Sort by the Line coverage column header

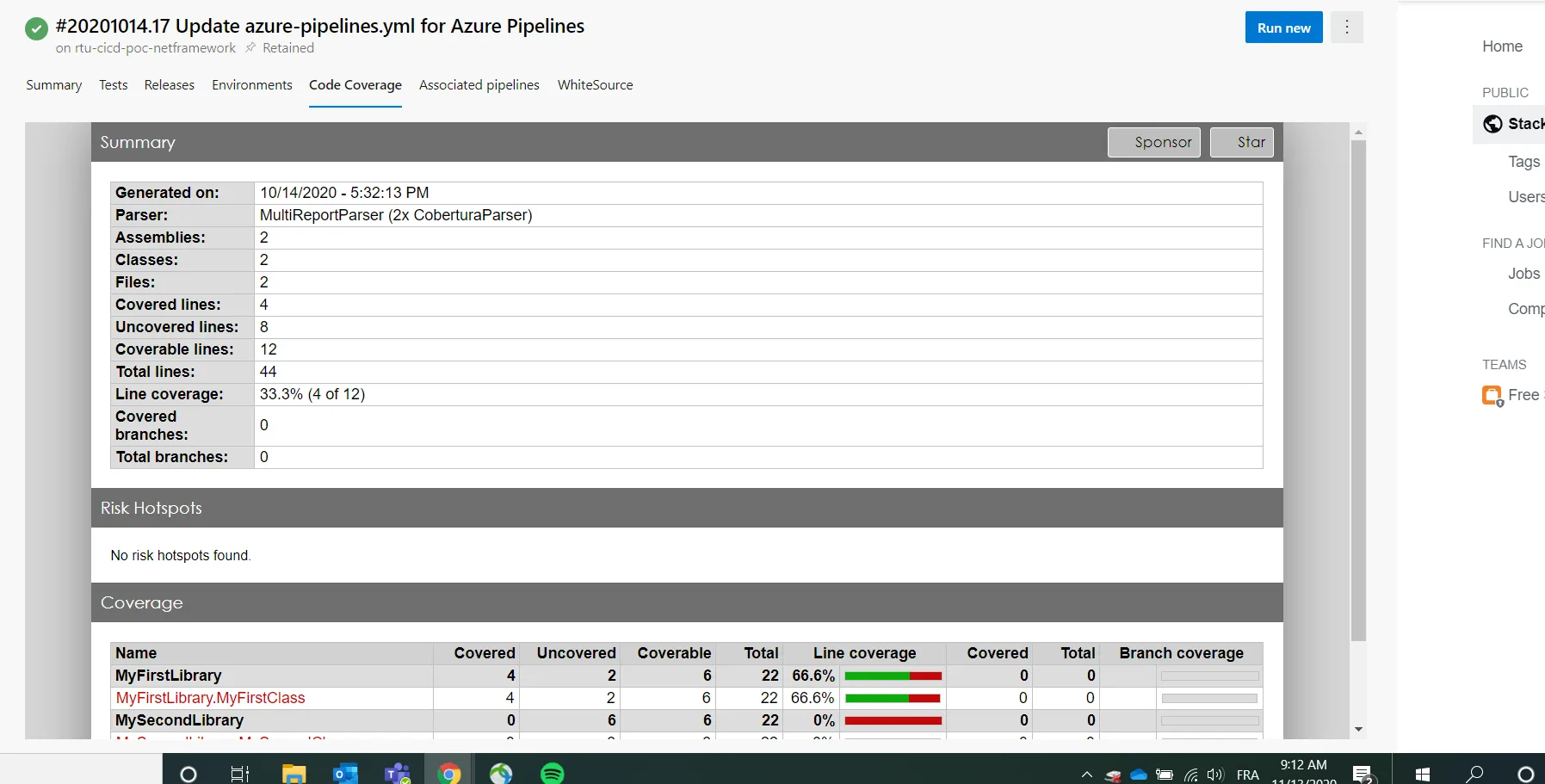865,653
